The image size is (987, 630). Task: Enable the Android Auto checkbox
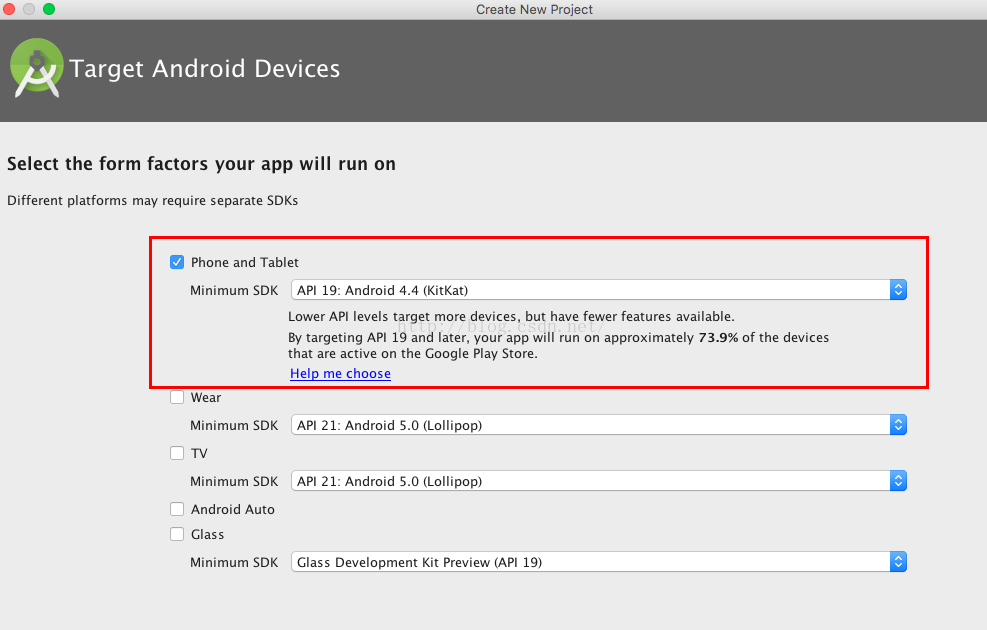click(177, 509)
